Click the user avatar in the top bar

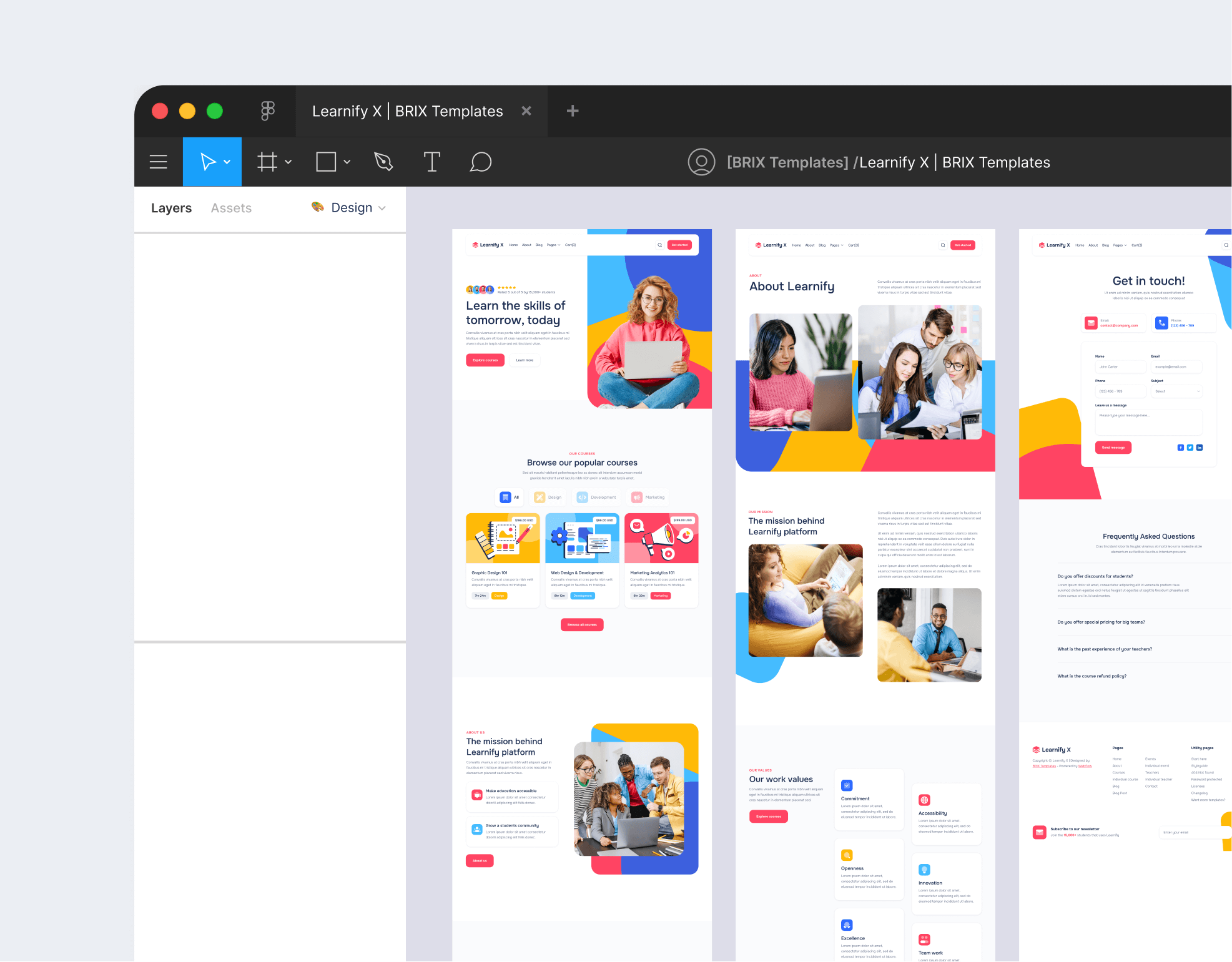pyautogui.click(x=701, y=162)
